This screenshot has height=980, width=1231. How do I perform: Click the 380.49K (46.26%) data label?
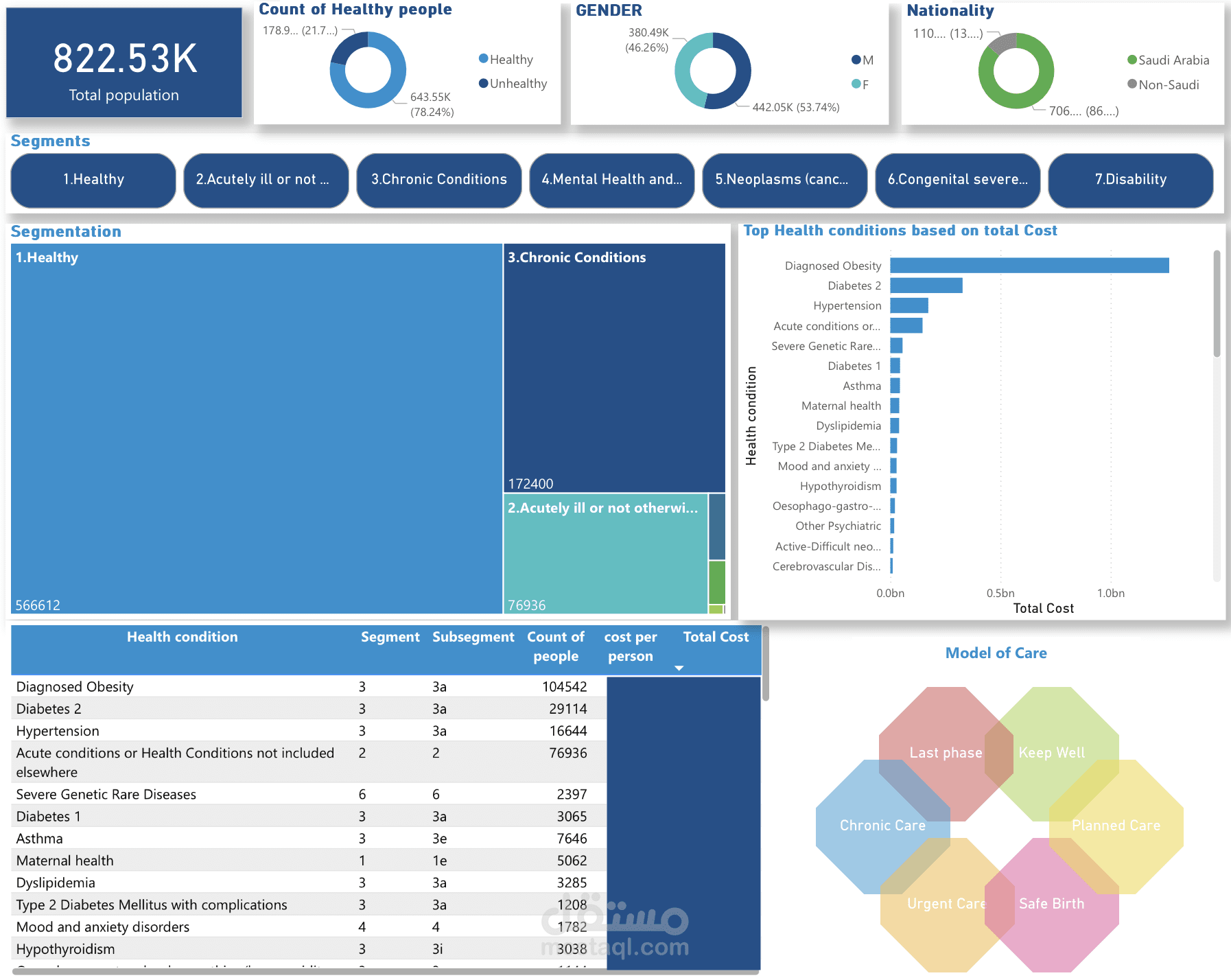pyautogui.click(x=647, y=40)
